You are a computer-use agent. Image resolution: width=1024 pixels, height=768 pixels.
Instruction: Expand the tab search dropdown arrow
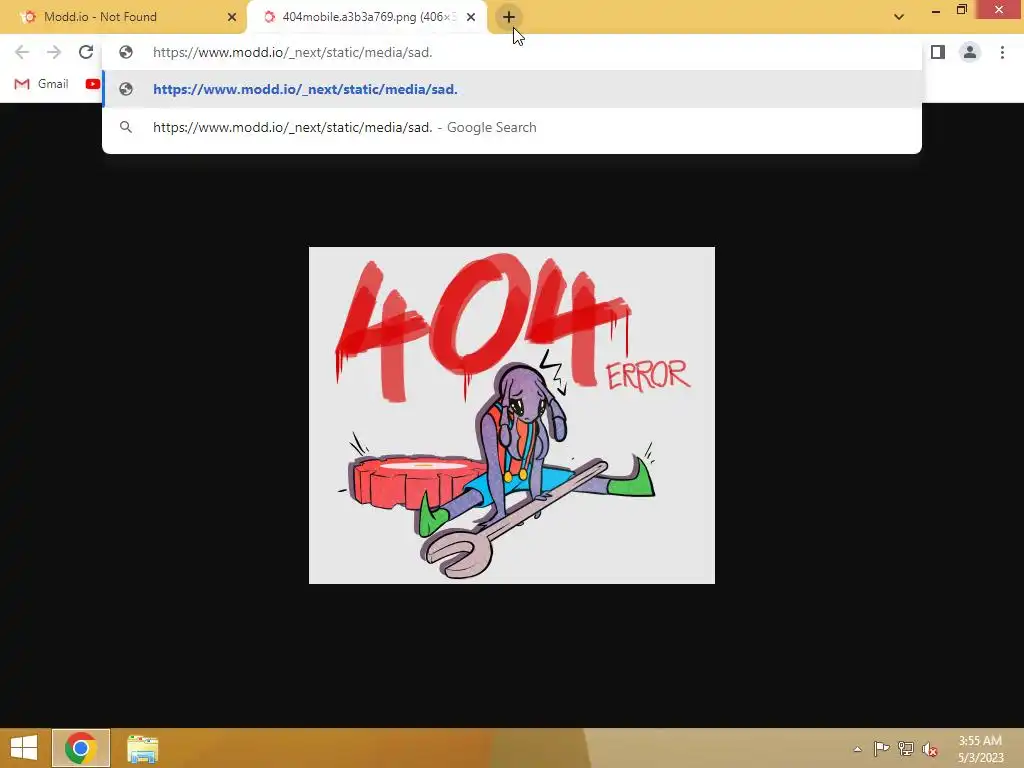pyautogui.click(x=899, y=17)
